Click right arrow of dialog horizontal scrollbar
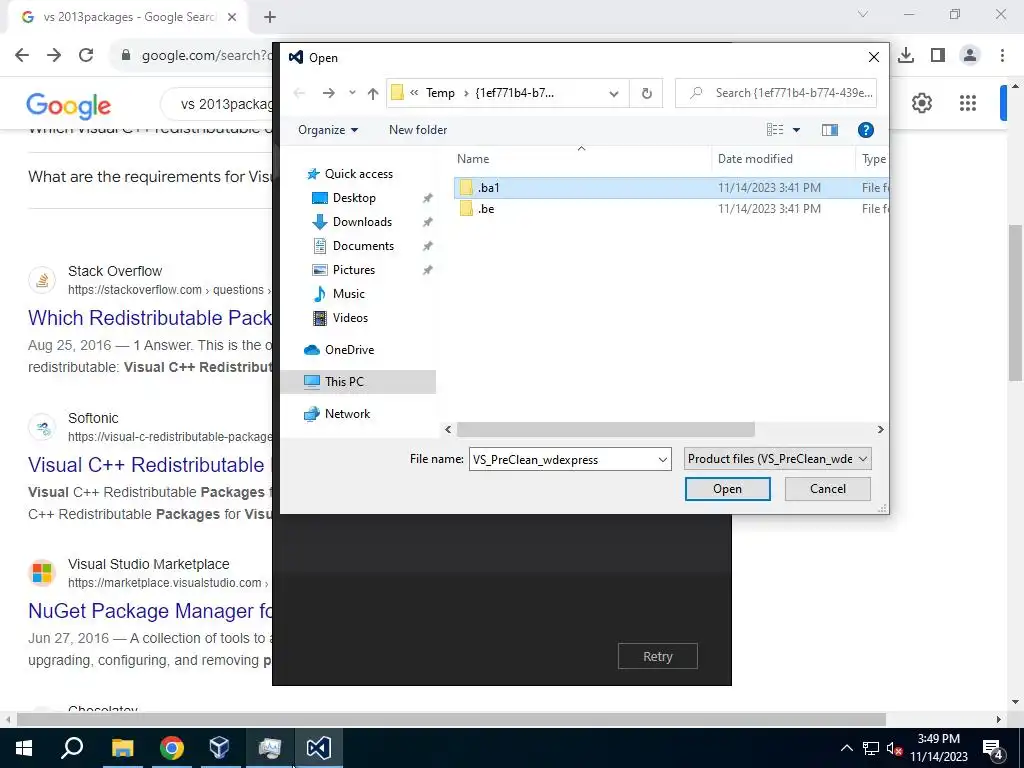This screenshot has width=1024, height=768. (880, 430)
